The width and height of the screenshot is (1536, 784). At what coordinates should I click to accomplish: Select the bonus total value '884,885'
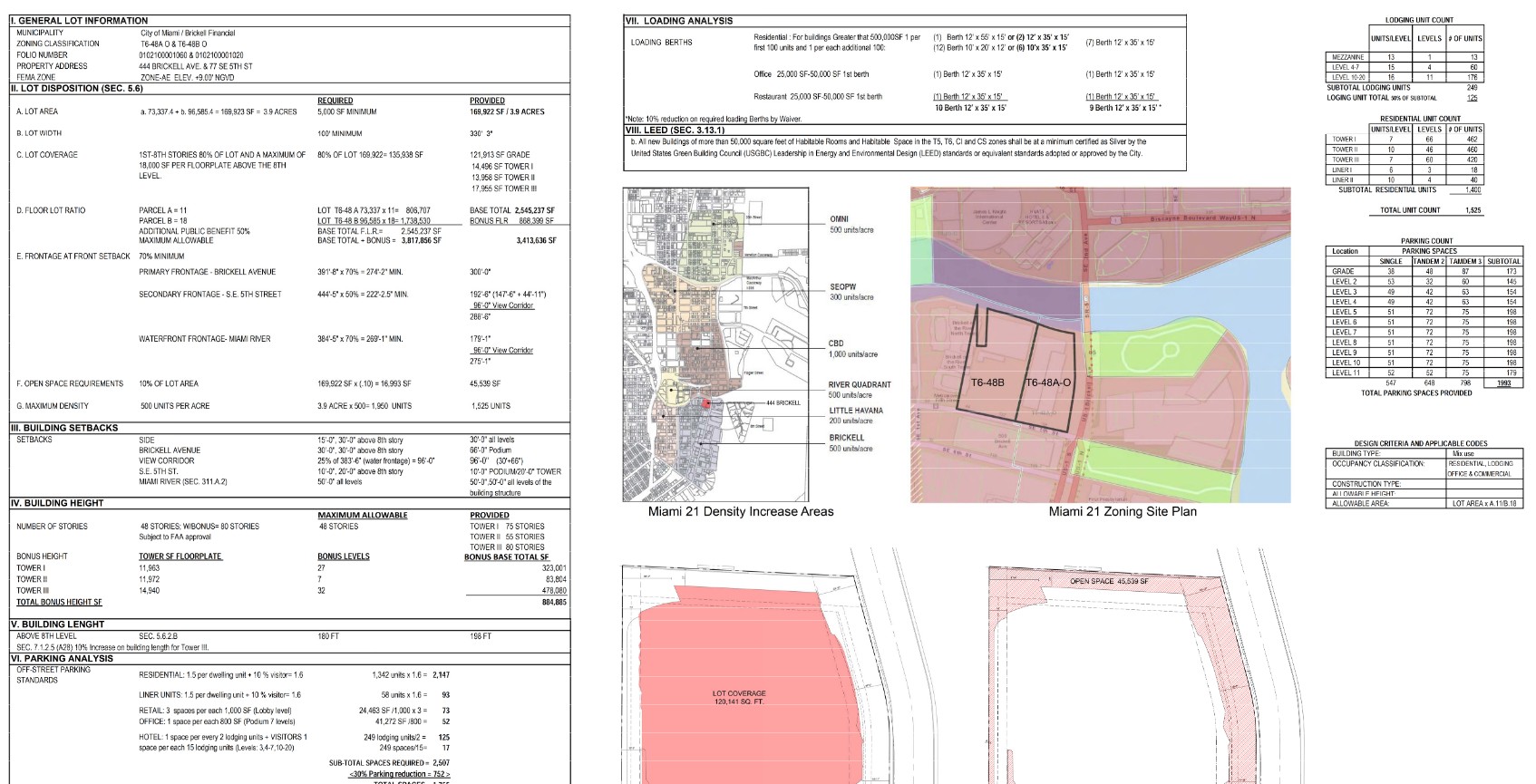coord(554,602)
